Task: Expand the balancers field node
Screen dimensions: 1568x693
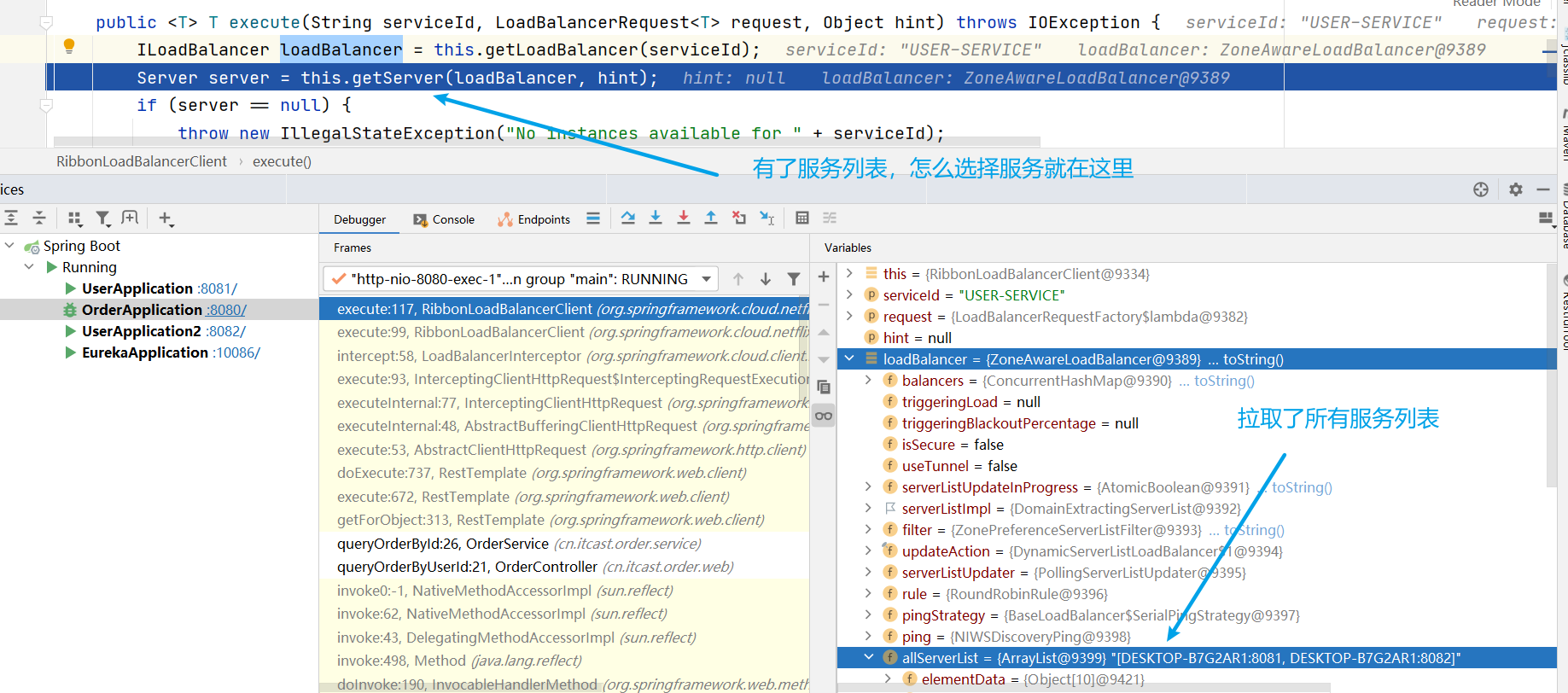Action: pos(868,381)
